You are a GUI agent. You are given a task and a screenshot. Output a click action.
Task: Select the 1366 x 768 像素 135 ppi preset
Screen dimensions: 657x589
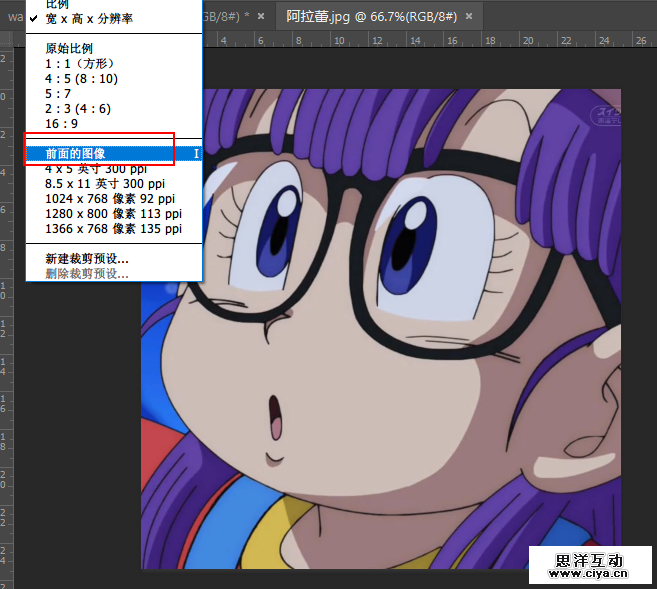coord(113,229)
